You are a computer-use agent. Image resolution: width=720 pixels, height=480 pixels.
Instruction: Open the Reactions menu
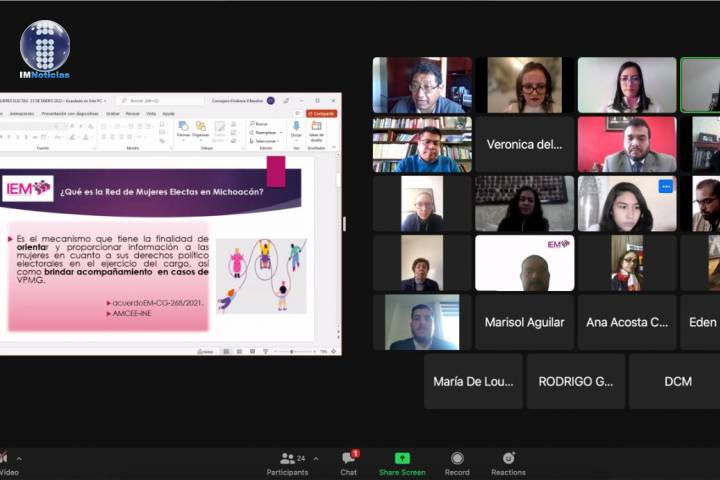[508, 463]
